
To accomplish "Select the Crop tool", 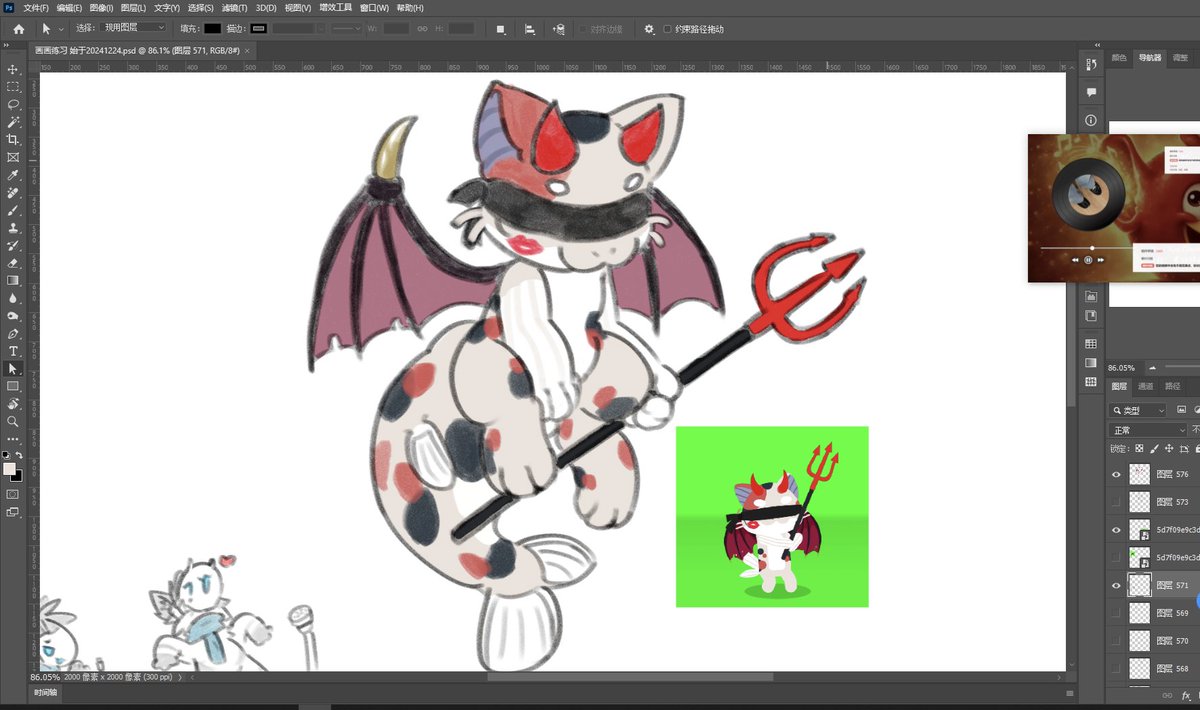I will pos(13,140).
